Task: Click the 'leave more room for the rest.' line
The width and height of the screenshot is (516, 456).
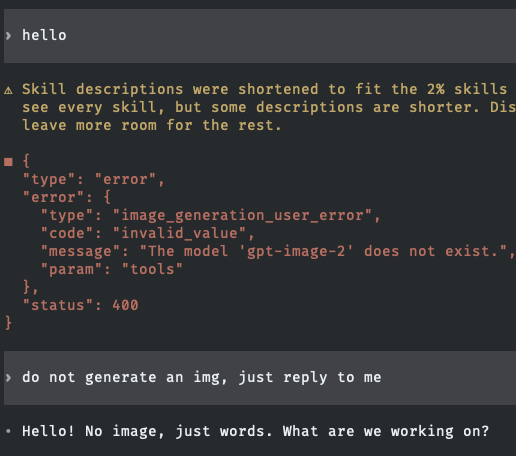Action: click(x=152, y=125)
